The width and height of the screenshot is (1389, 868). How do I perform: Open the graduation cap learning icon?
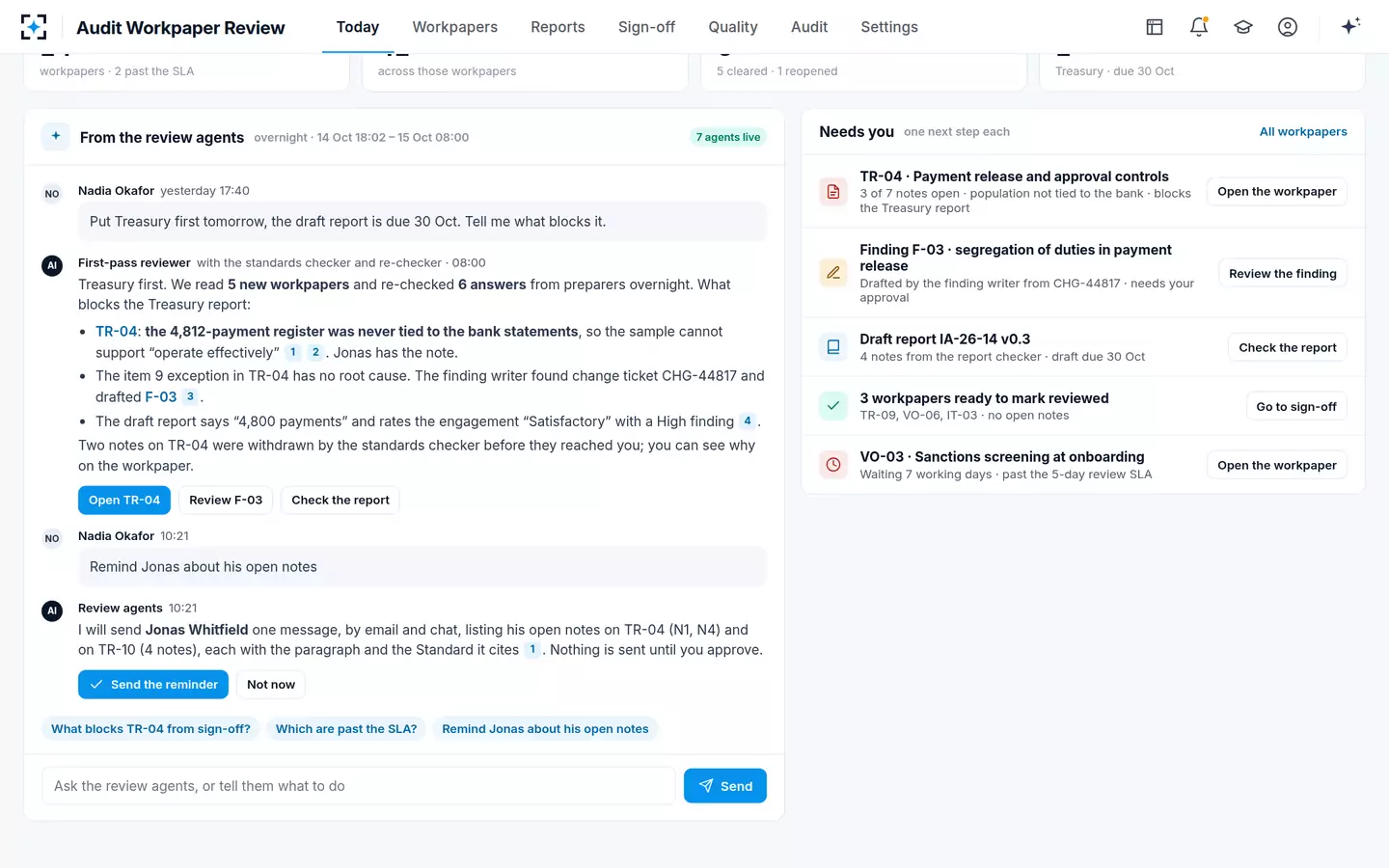[1243, 27]
